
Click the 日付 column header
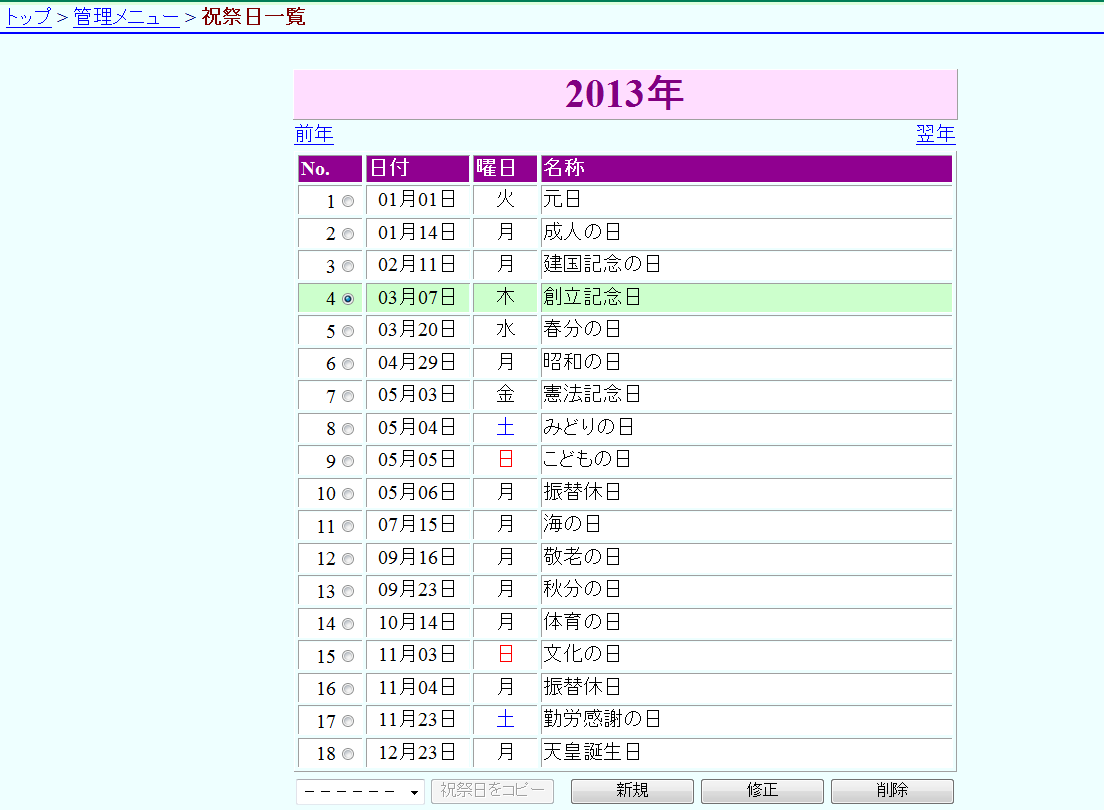click(x=418, y=168)
